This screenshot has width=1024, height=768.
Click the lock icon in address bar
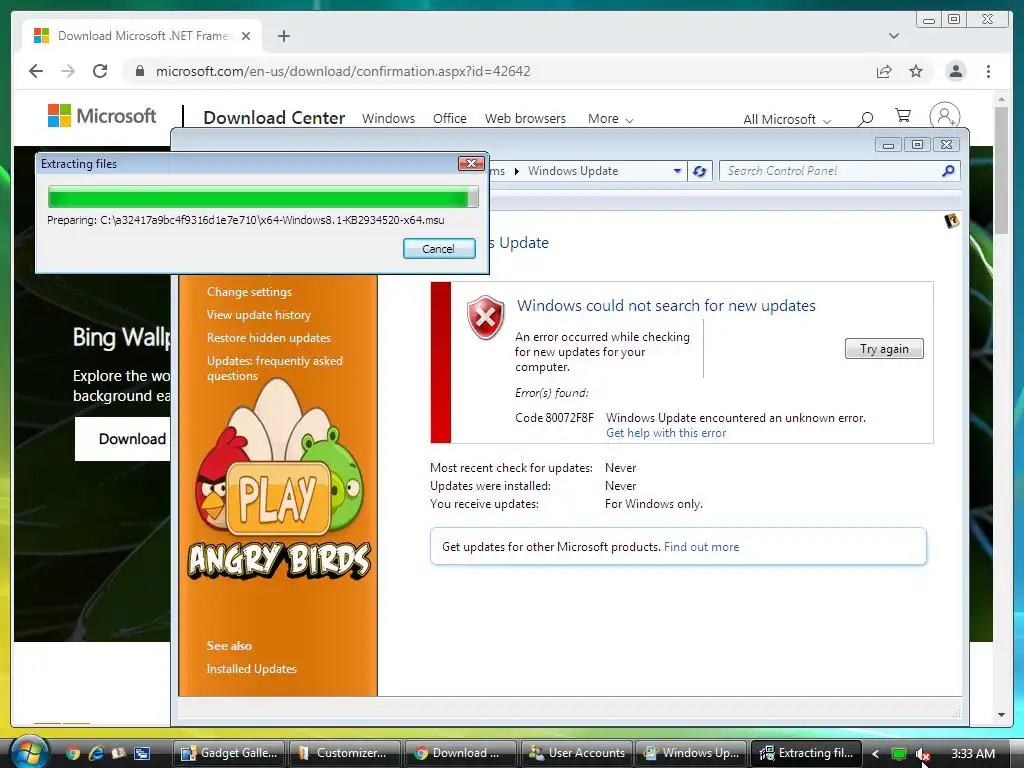point(139,71)
